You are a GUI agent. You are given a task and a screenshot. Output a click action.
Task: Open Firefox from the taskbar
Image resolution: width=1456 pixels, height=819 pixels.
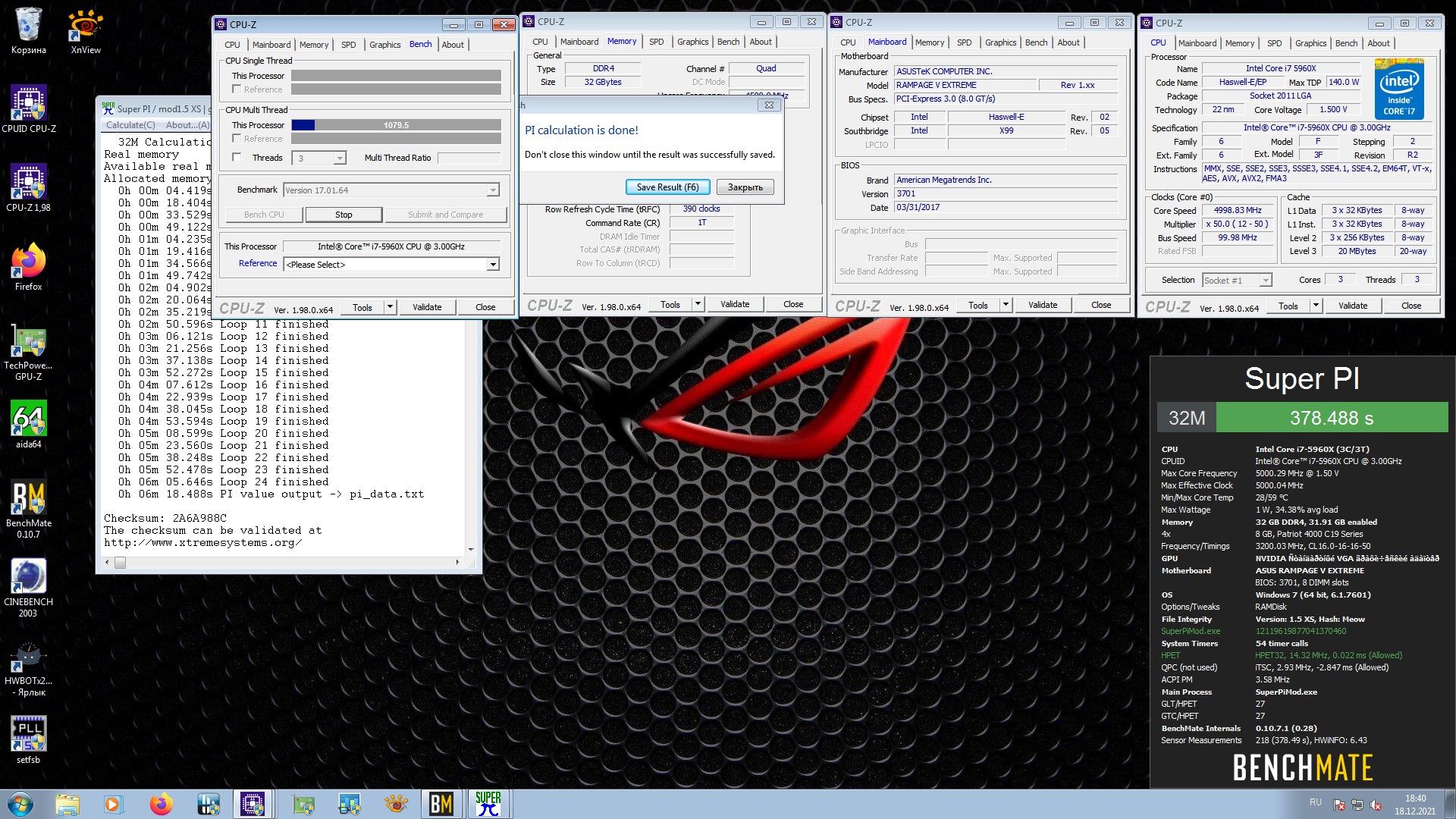click(x=161, y=804)
